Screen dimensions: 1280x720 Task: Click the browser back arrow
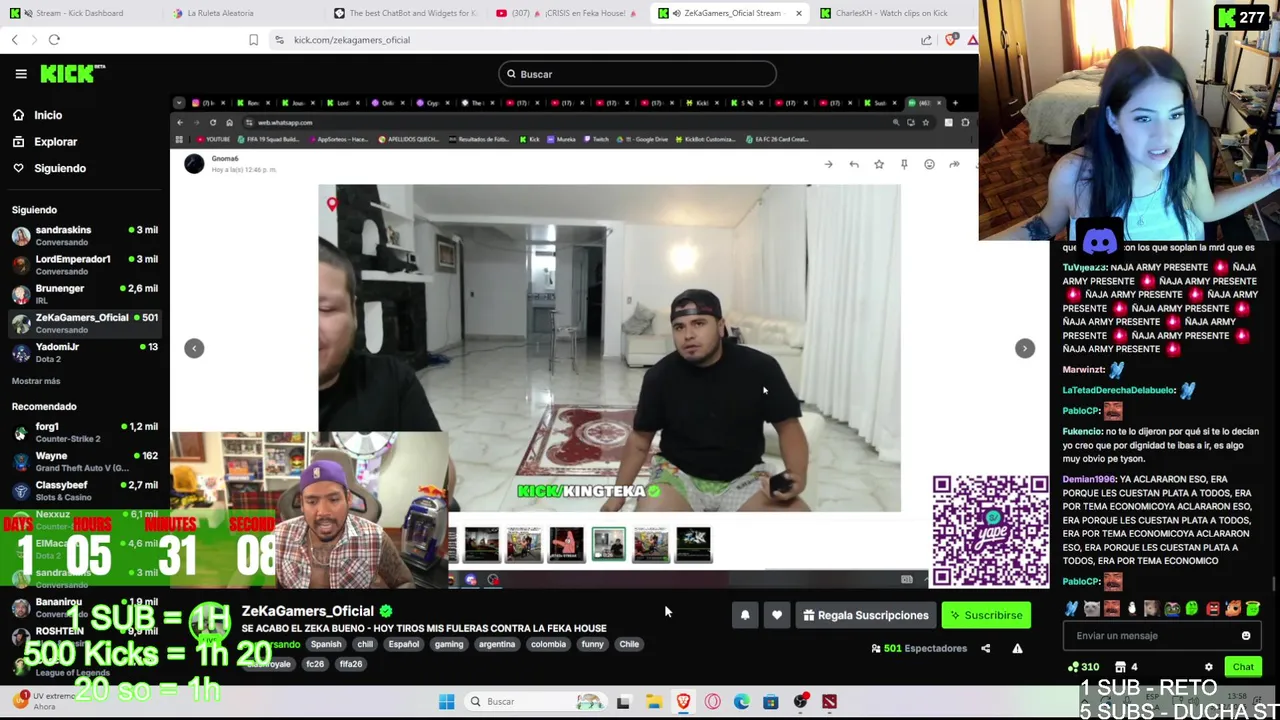[14, 40]
